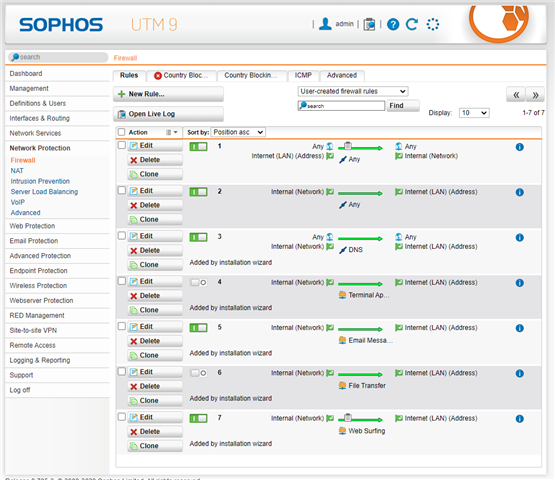555x480 pixels.
Task: Show info icon for rule 1
Action: tap(519, 147)
